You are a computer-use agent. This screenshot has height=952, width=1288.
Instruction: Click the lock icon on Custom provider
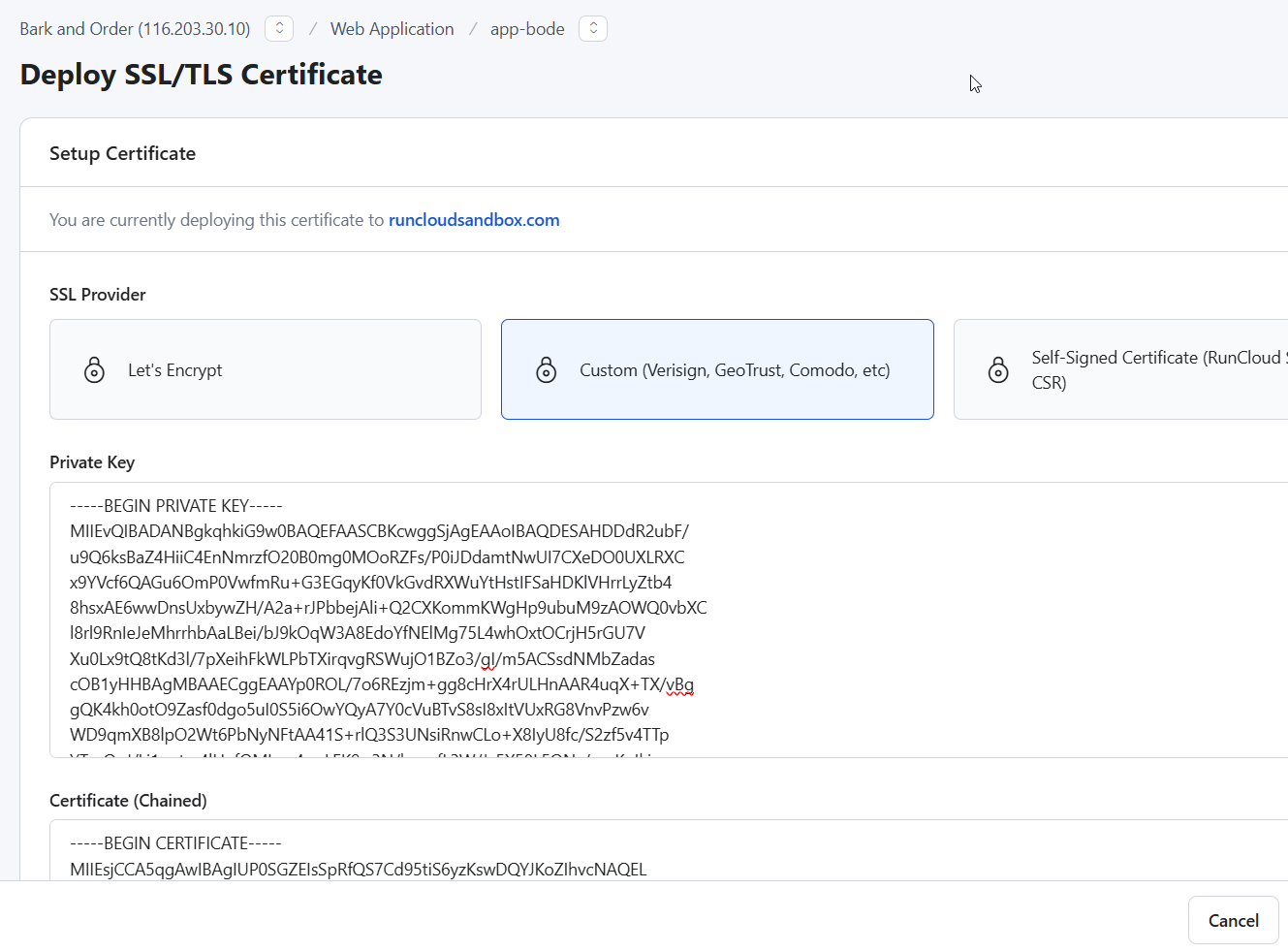click(547, 369)
